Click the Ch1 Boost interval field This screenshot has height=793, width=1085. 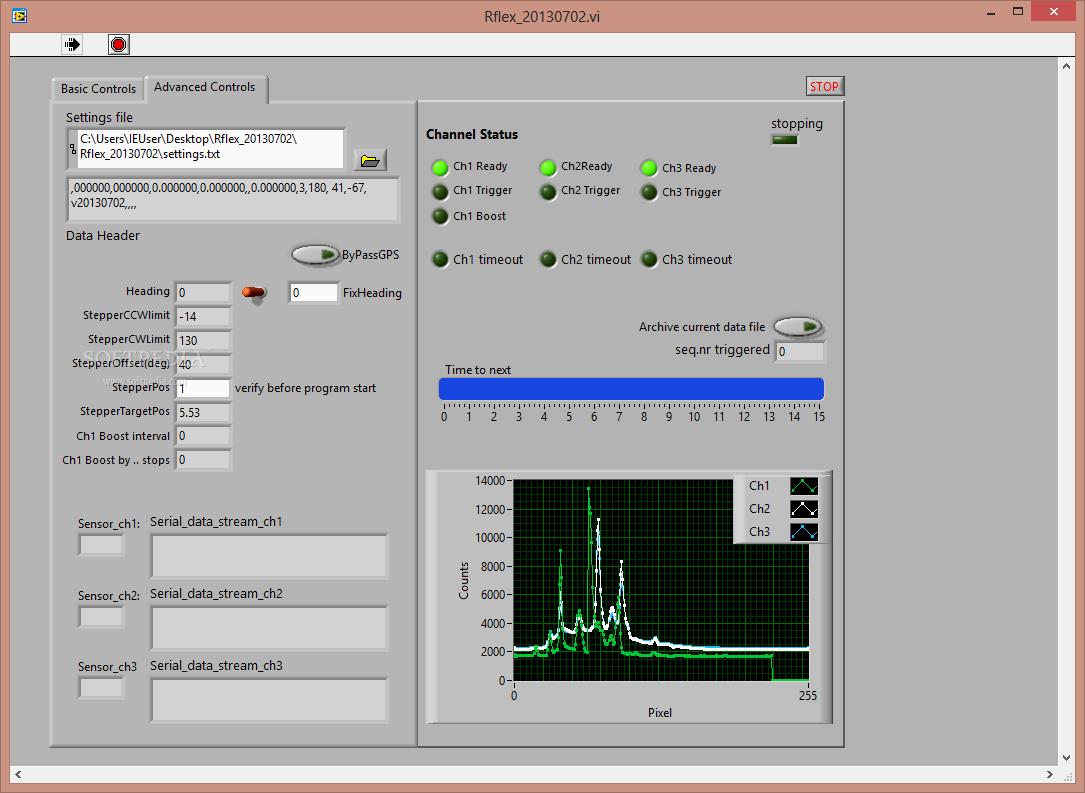(203, 436)
